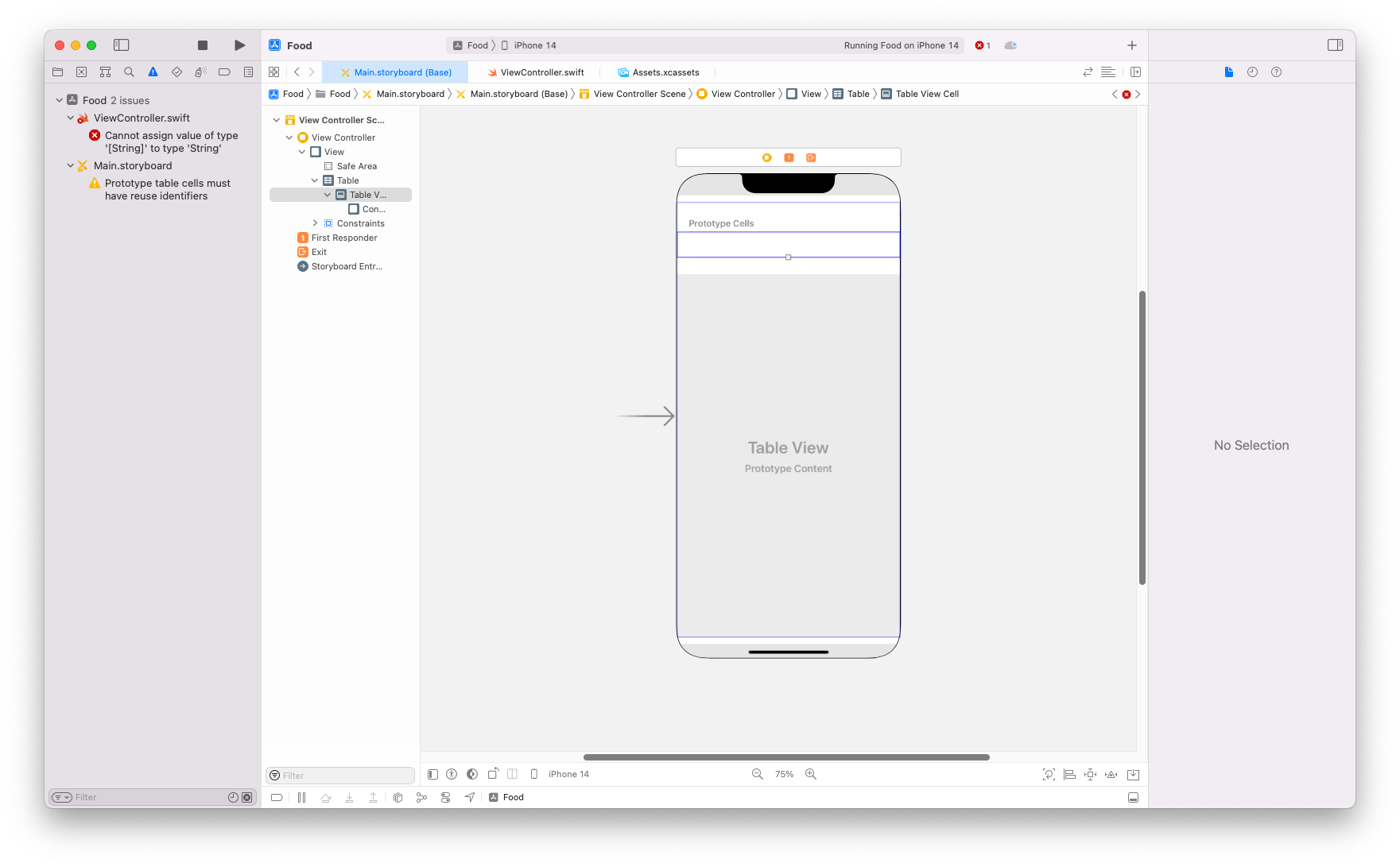Screen dimensions: 1400x867
Task: Click the canvas horizontal scrollbar
Action: coord(786,757)
